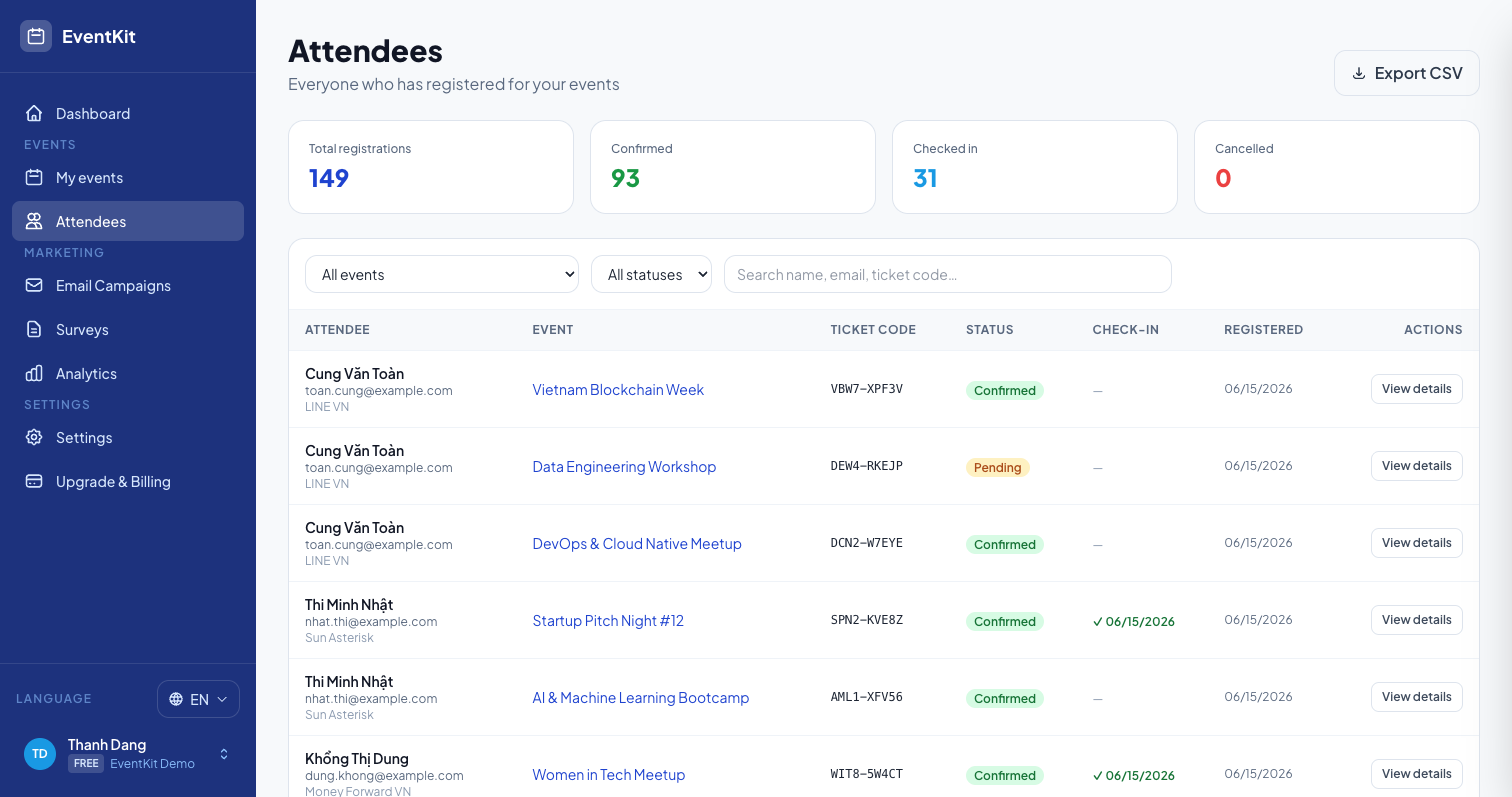Screen dimensions: 1512x797
Task: Click the Settings gear icon
Action: pyautogui.click(x=34, y=437)
